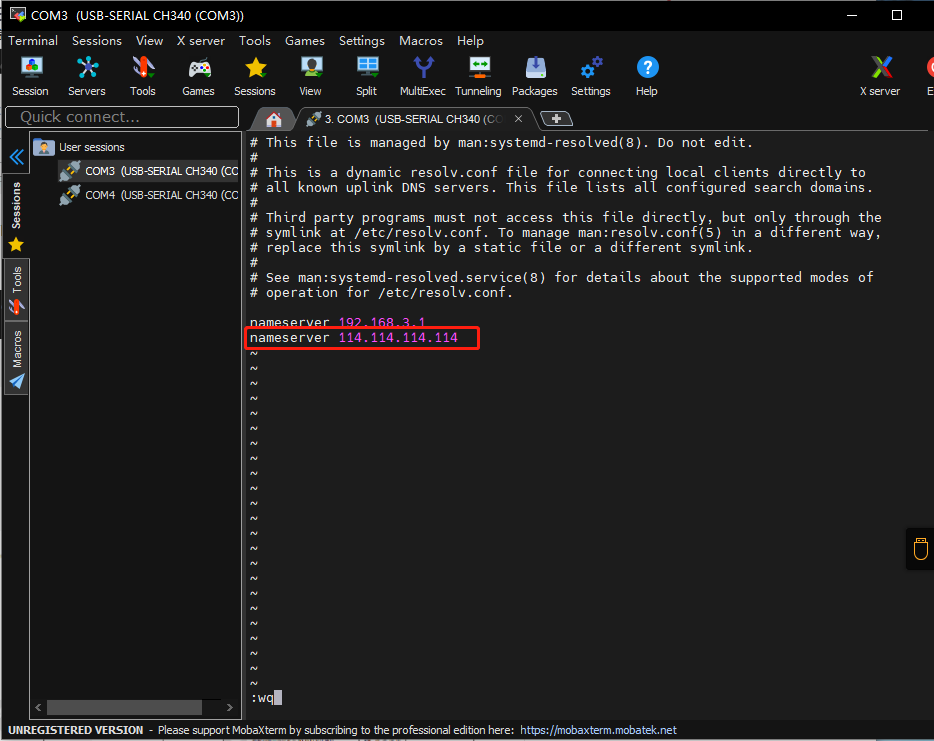Click the Macros paper plane icon

pyautogui.click(x=17, y=381)
